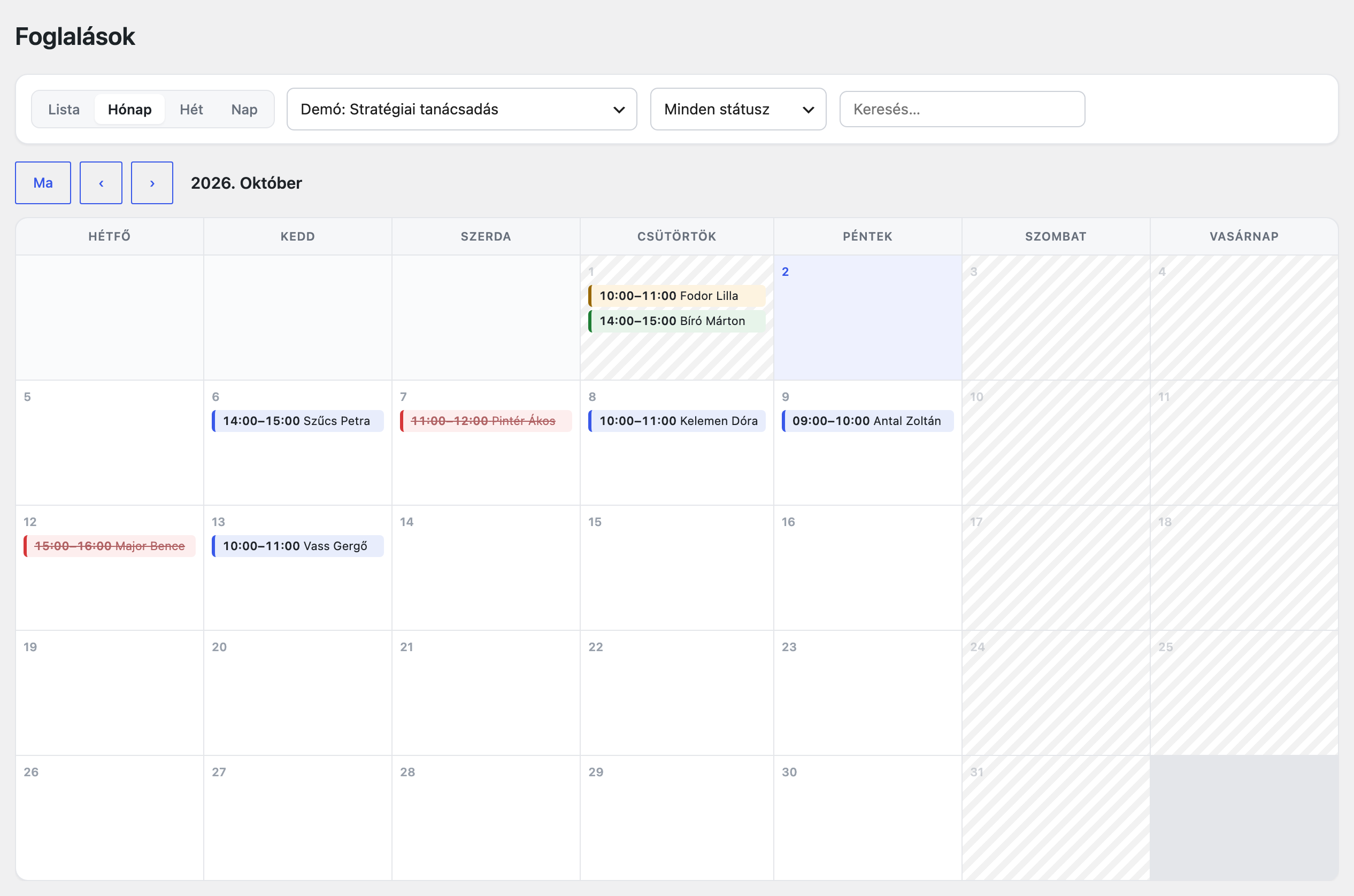Select the highlighted day 2 cell
1354x896 pixels.
867,318
